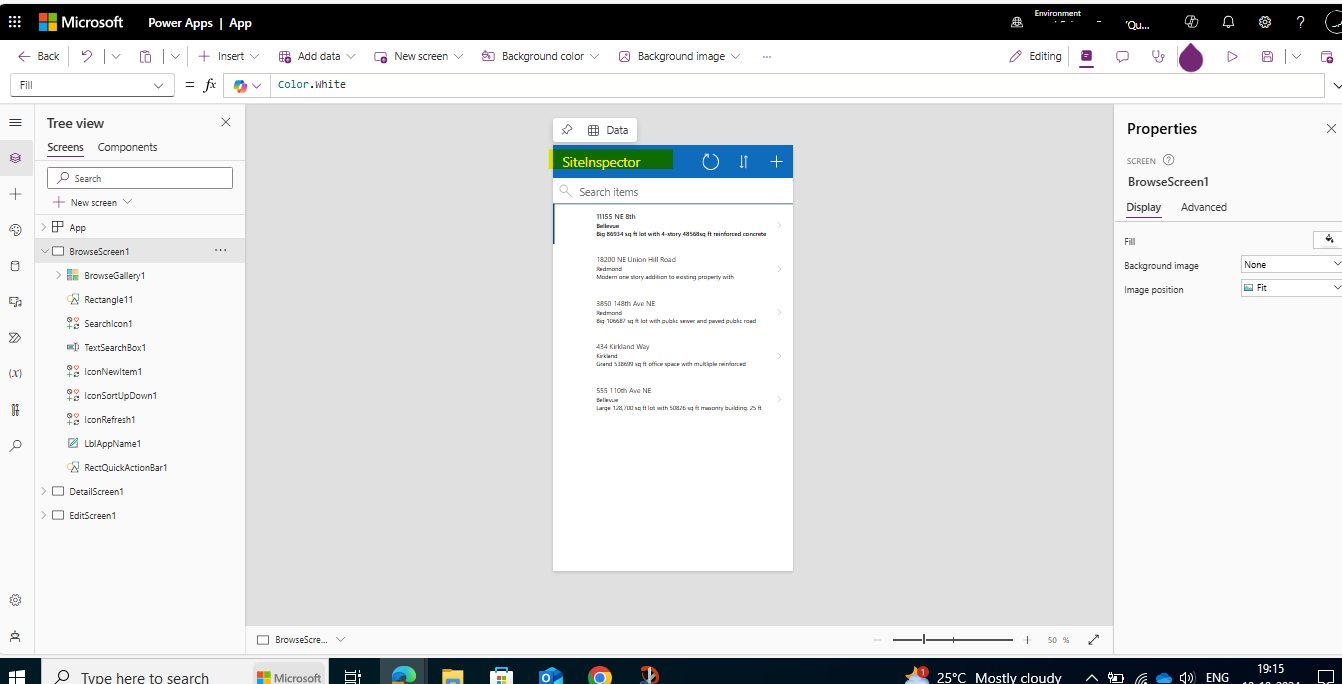Click the Copilot button in formula bar

point(246,85)
